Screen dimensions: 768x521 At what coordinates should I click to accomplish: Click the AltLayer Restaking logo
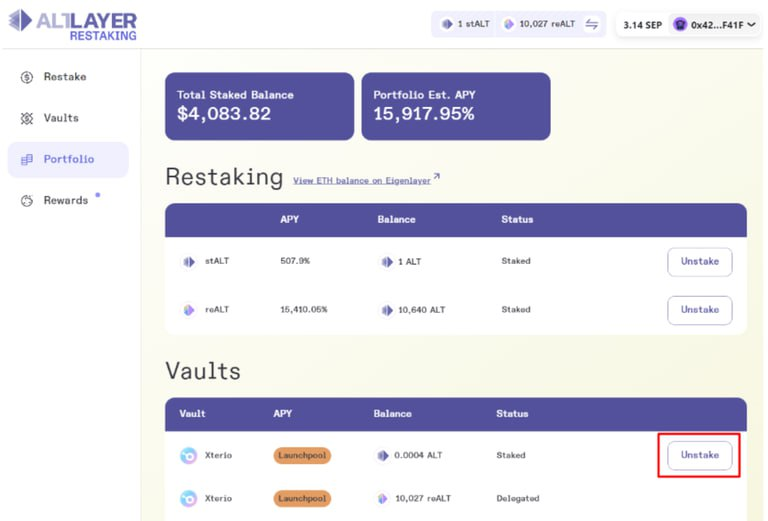pos(72,24)
